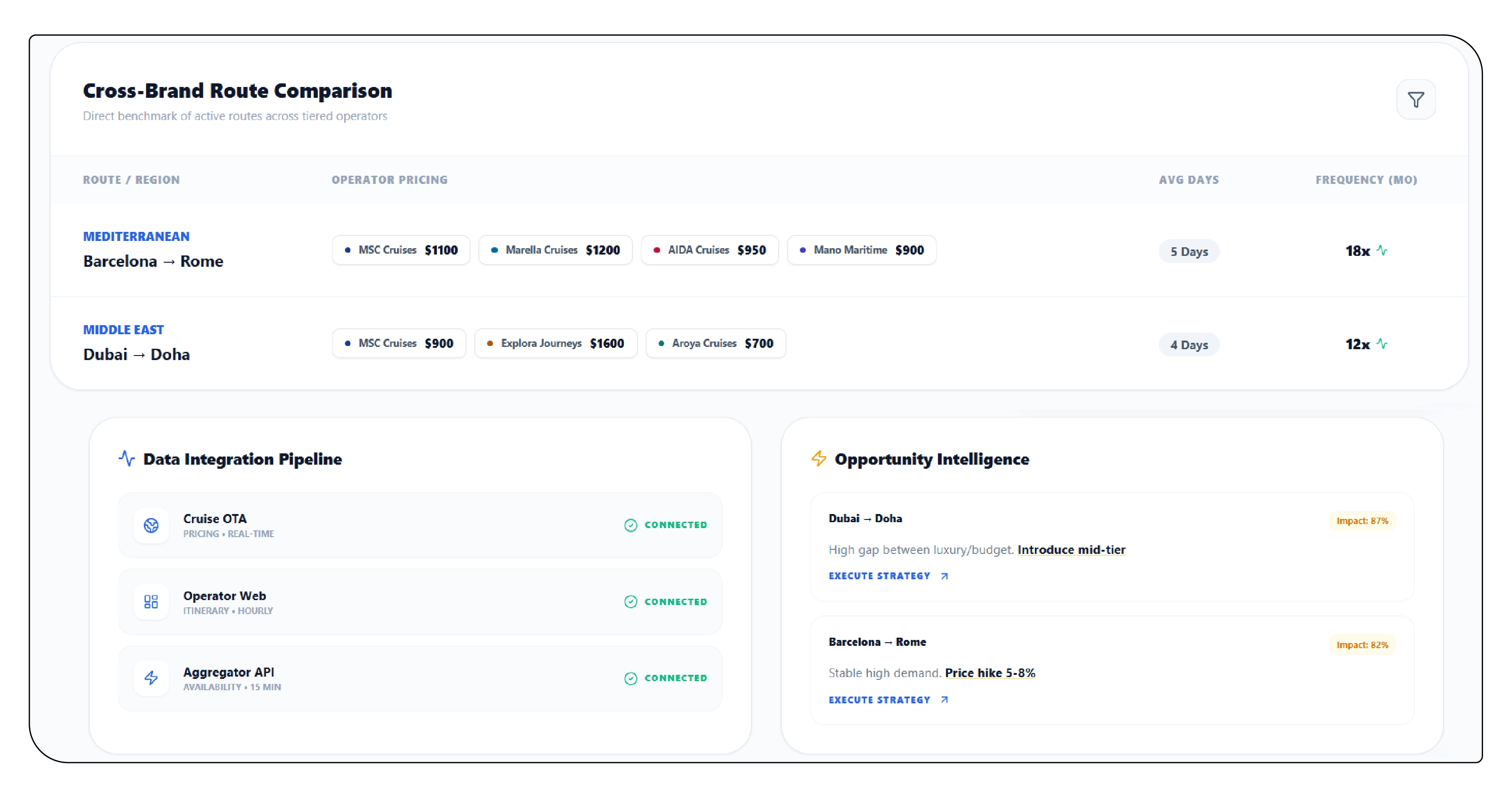
Task: Expand the Explora Journeys $1600 pricing chip
Action: pyautogui.click(x=556, y=343)
